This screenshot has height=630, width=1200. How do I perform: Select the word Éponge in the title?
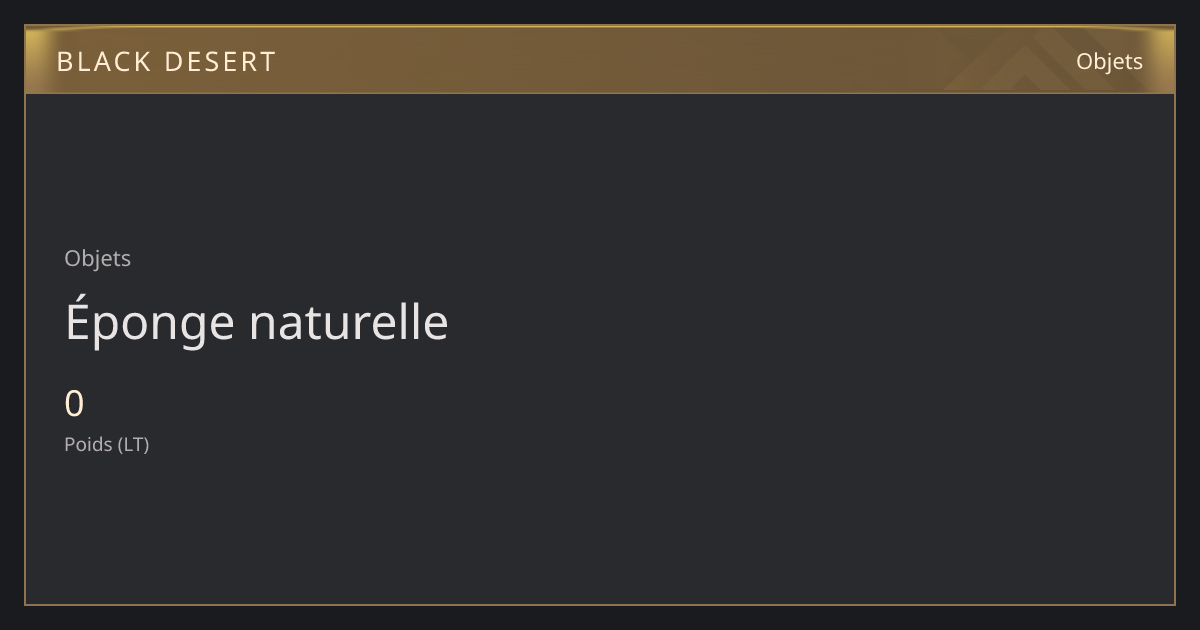click(150, 322)
